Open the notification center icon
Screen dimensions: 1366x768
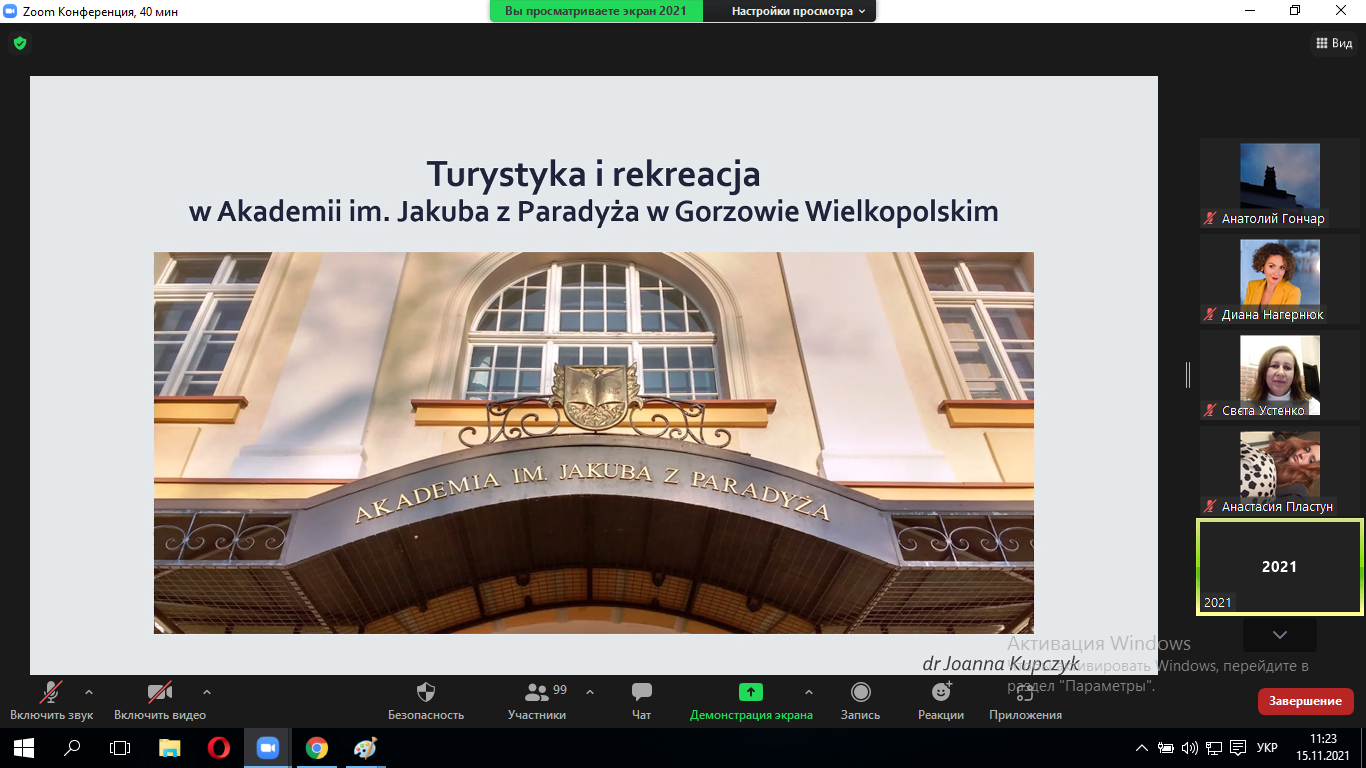point(1238,747)
